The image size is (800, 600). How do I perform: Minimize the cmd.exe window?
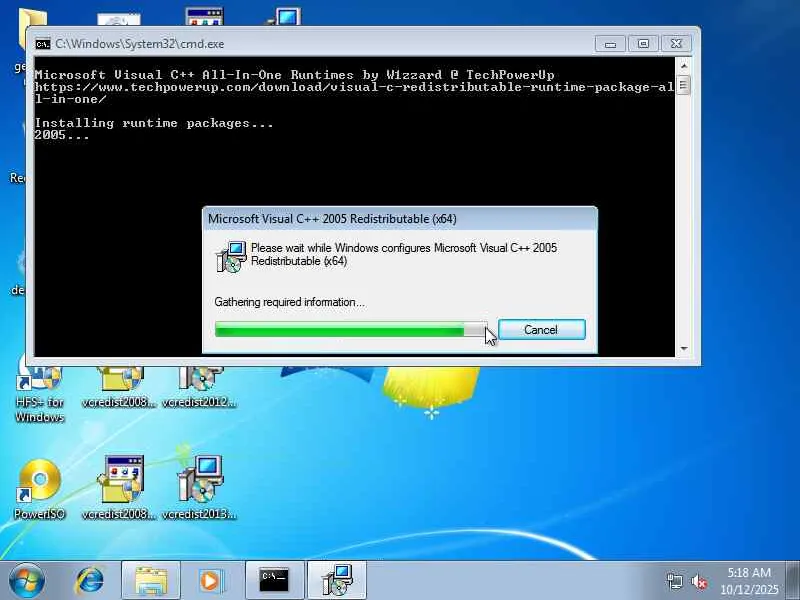click(x=610, y=44)
